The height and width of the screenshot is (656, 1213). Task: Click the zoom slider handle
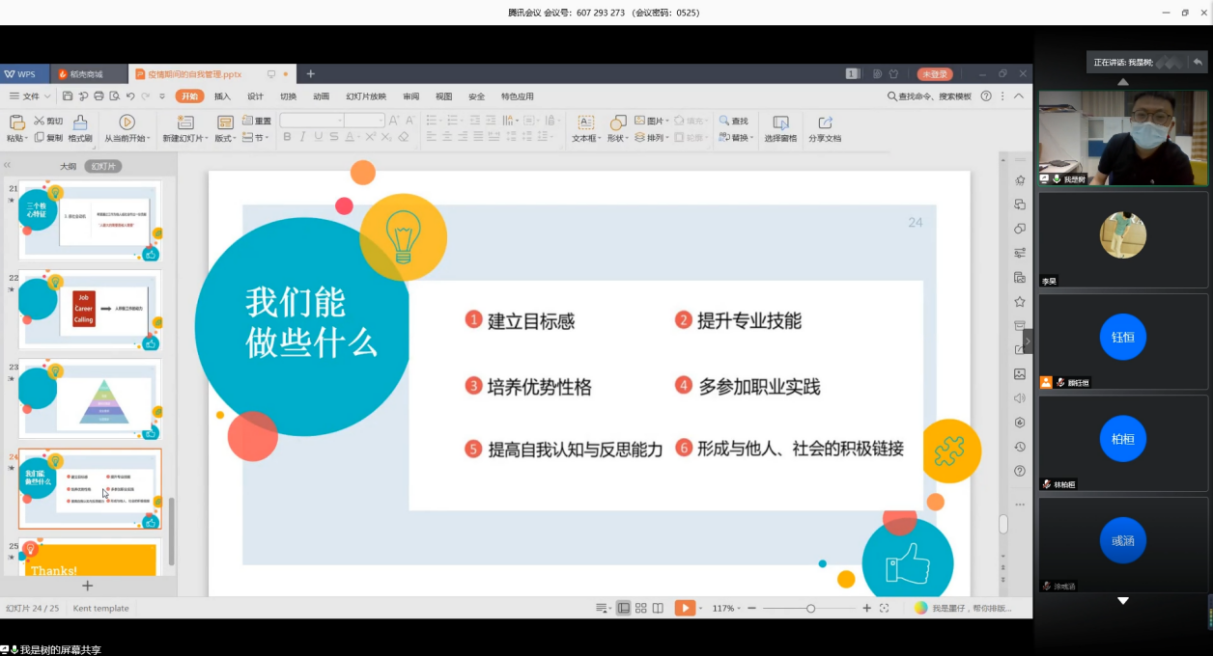click(810, 608)
